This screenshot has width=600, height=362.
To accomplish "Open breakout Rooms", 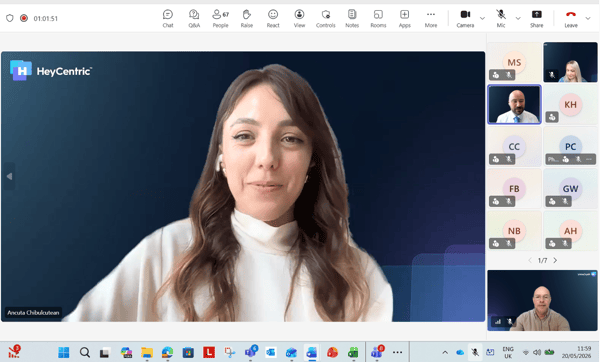I will [x=378, y=18].
